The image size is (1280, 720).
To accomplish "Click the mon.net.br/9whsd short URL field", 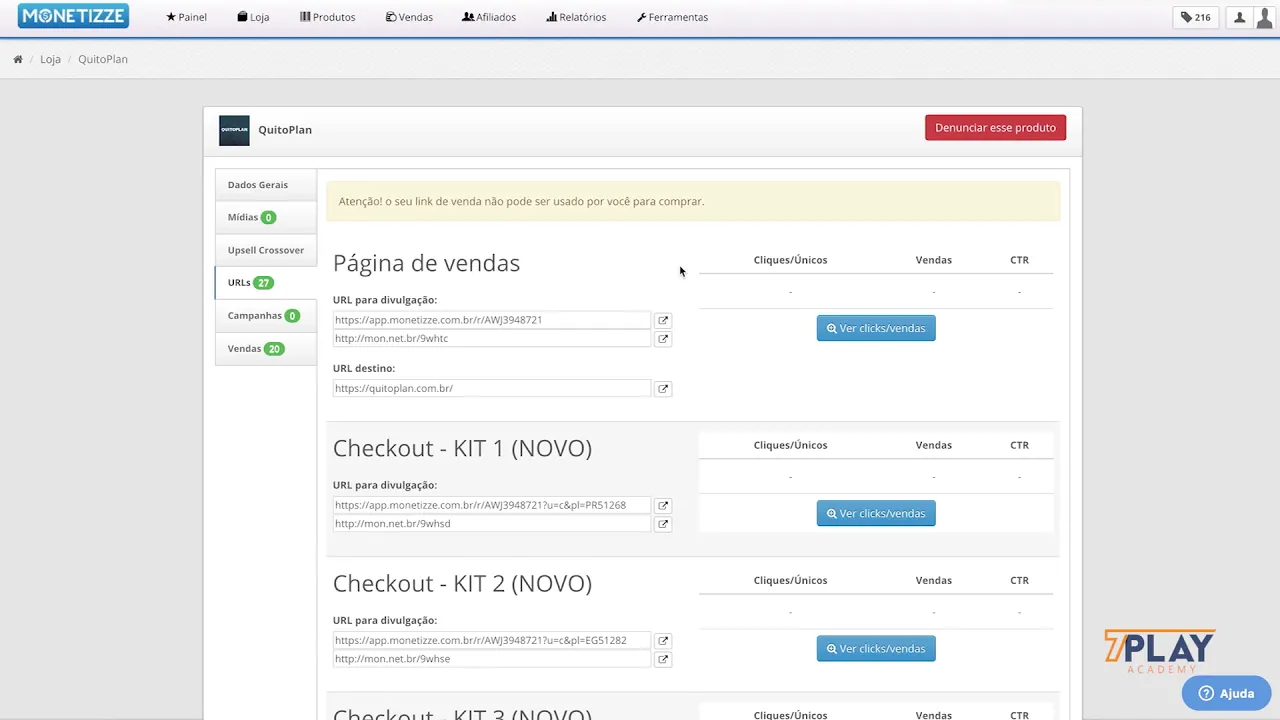I will tap(491, 523).
